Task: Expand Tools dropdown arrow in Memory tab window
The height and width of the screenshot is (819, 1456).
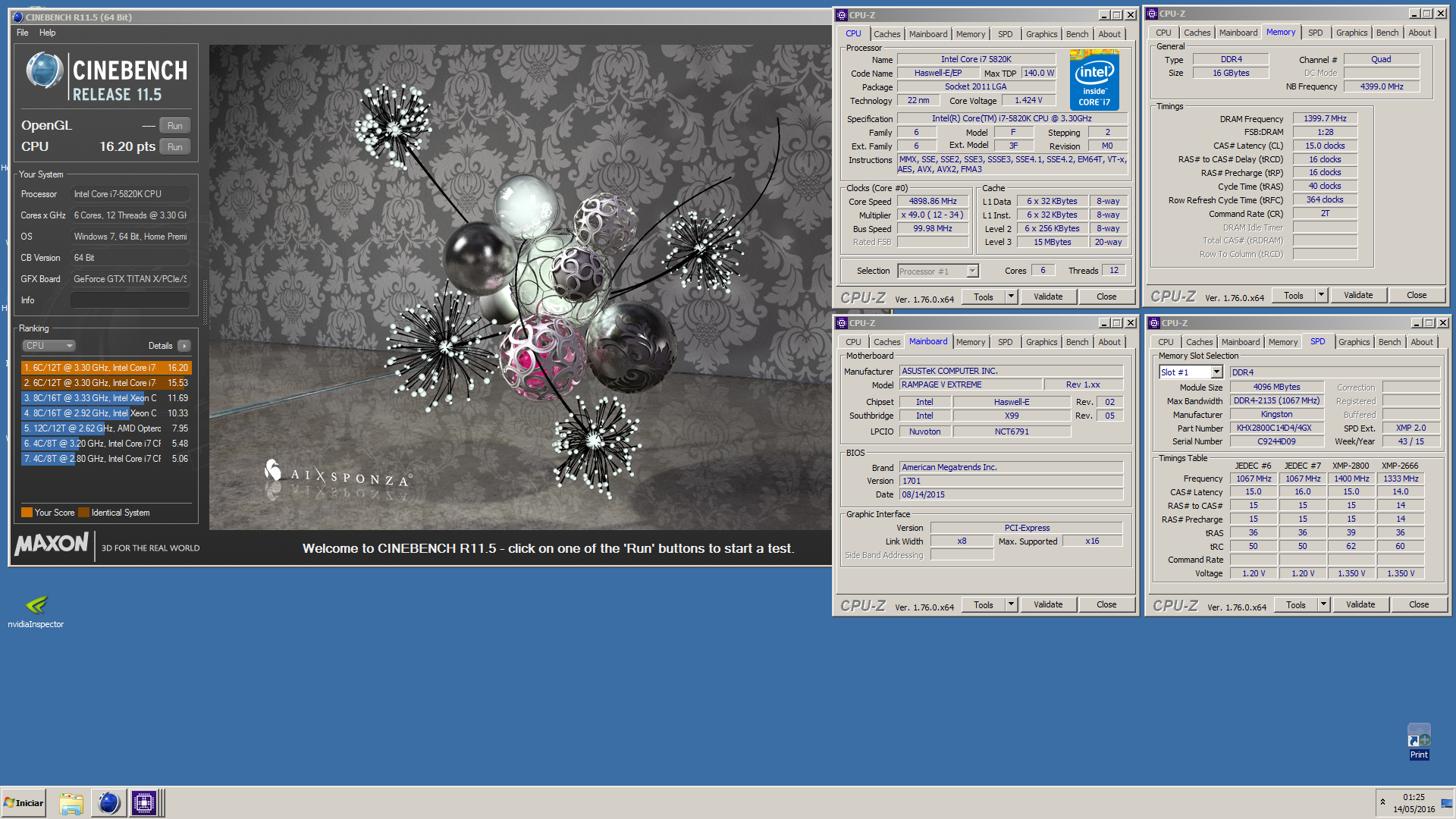Action: pos(1321,295)
